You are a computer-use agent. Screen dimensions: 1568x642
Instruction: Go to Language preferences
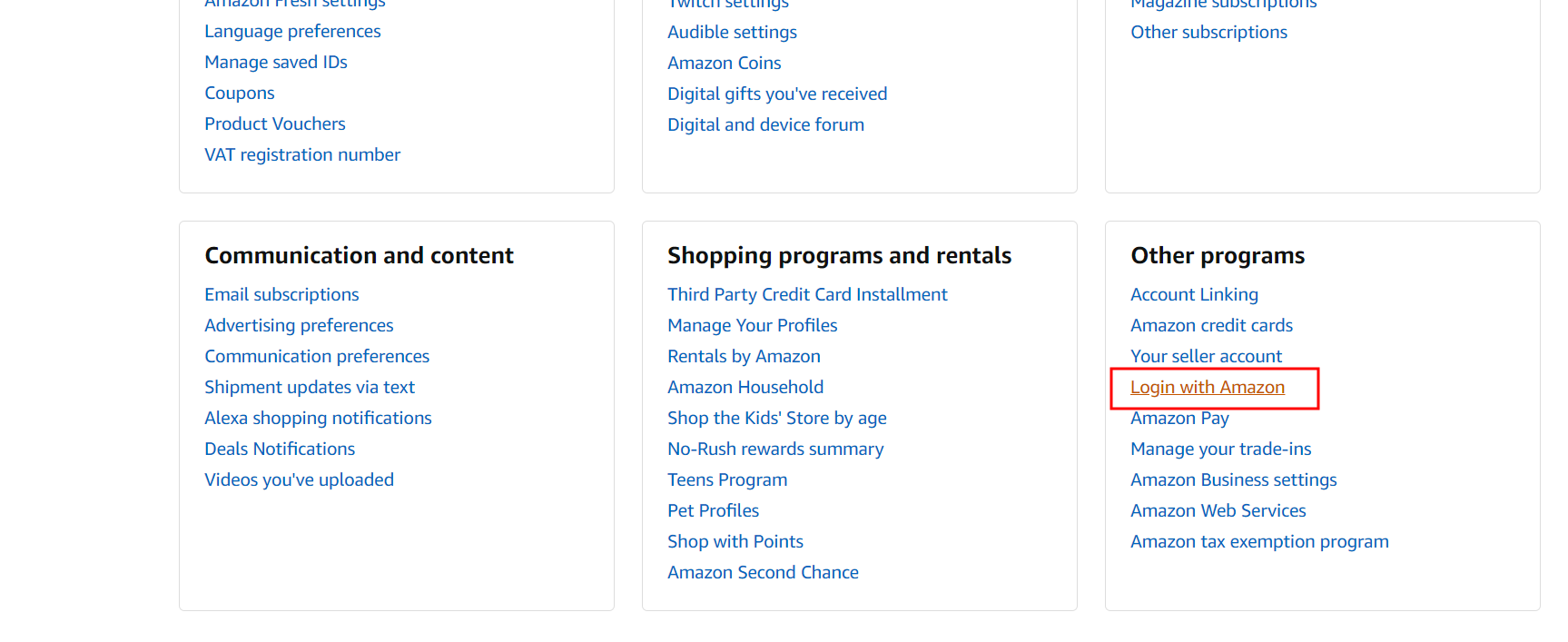[x=292, y=32]
